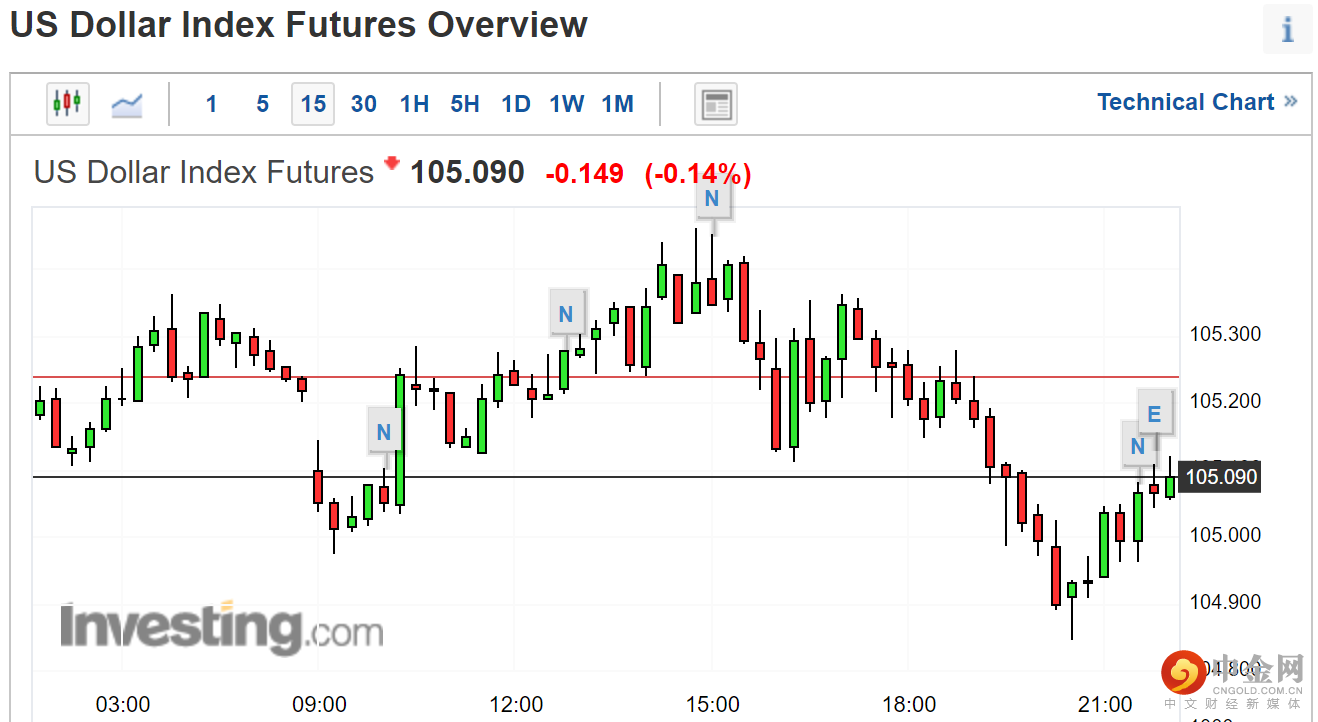Switch to the 30 minute interval

[x=364, y=104]
